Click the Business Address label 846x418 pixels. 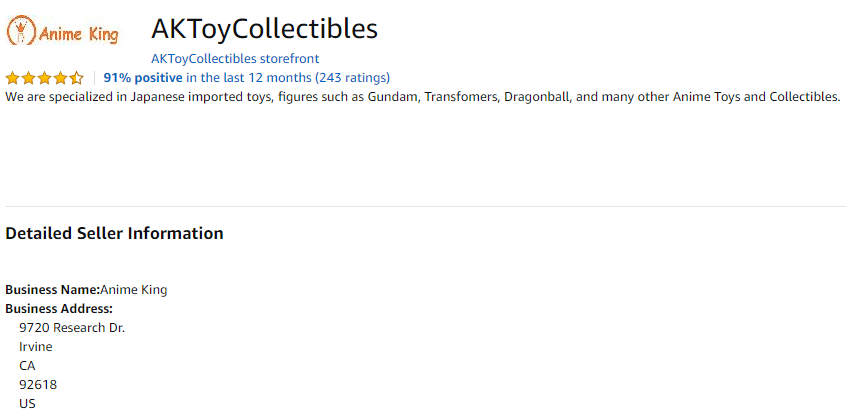pyautogui.click(x=59, y=309)
